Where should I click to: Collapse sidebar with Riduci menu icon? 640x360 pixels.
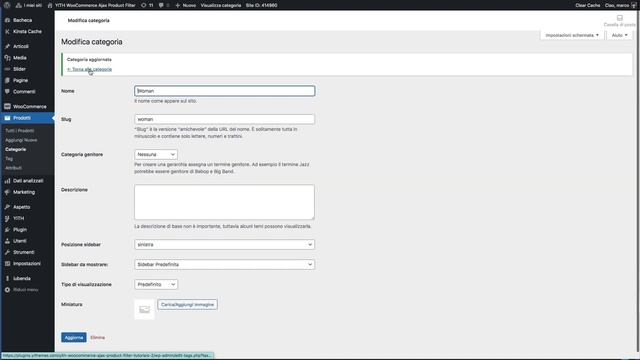[7, 290]
